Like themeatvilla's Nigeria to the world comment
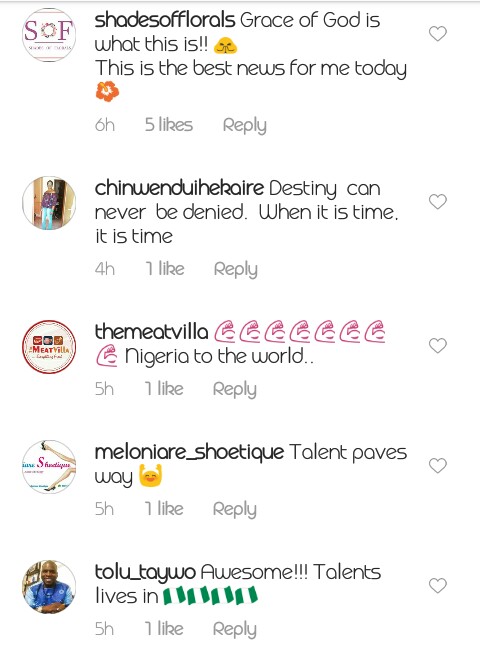The height and width of the screenshot is (670, 480). coord(438,346)
